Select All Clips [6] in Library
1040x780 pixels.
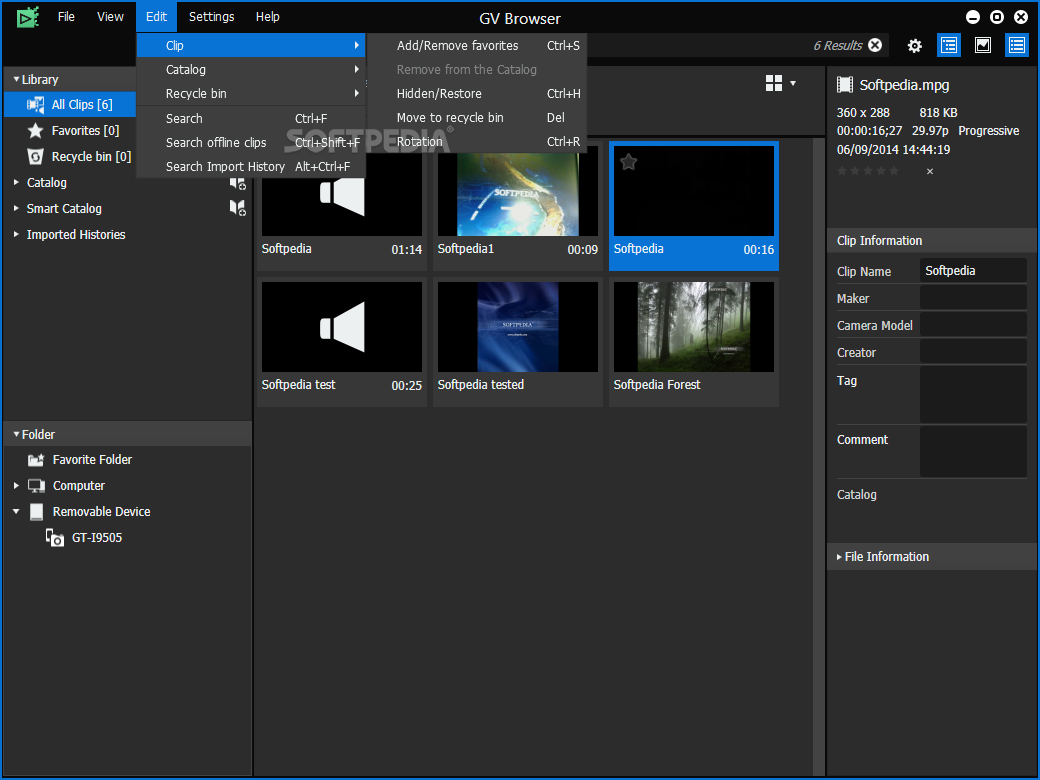click(70, 104)
